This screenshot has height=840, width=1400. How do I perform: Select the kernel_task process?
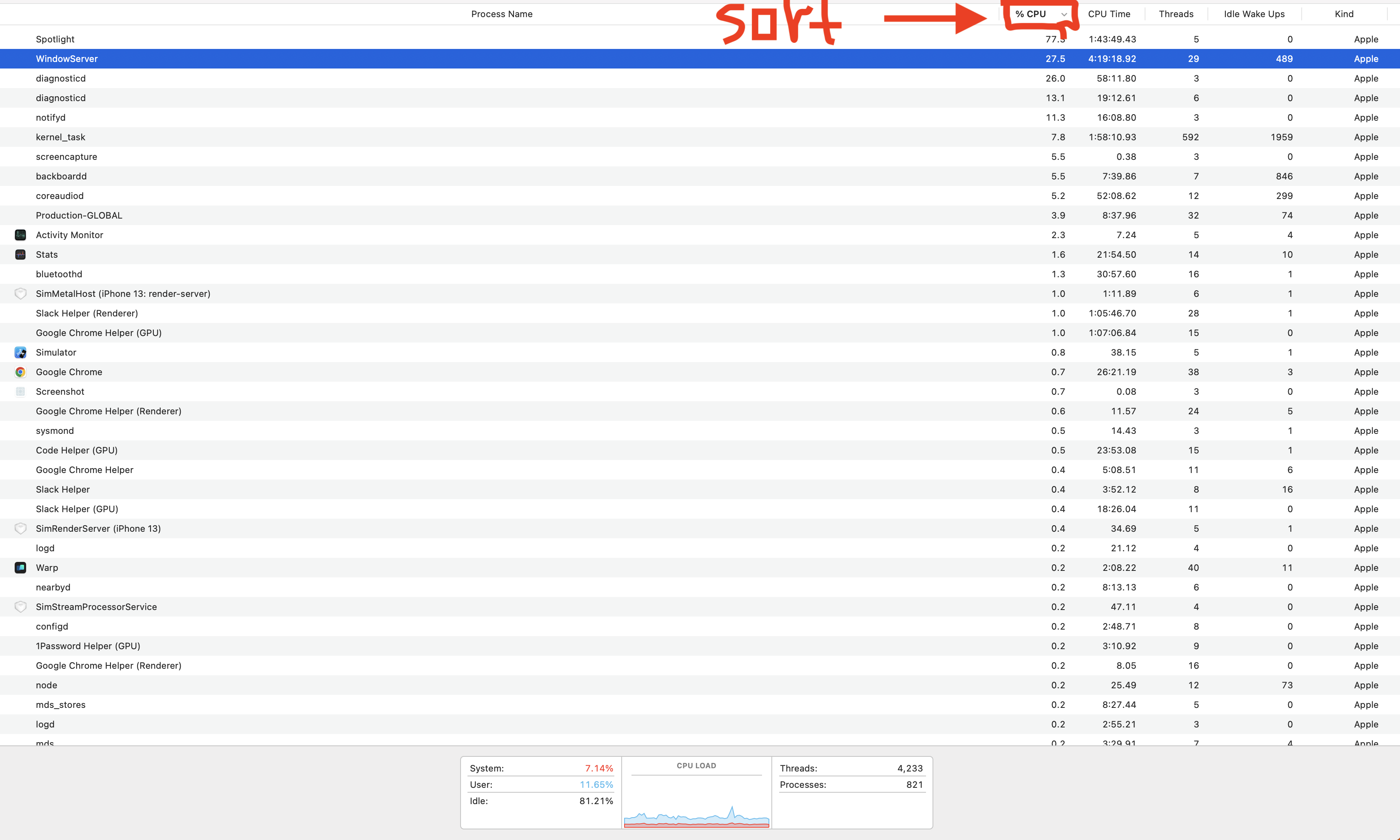pyautogui.click(x=700, y=137)
